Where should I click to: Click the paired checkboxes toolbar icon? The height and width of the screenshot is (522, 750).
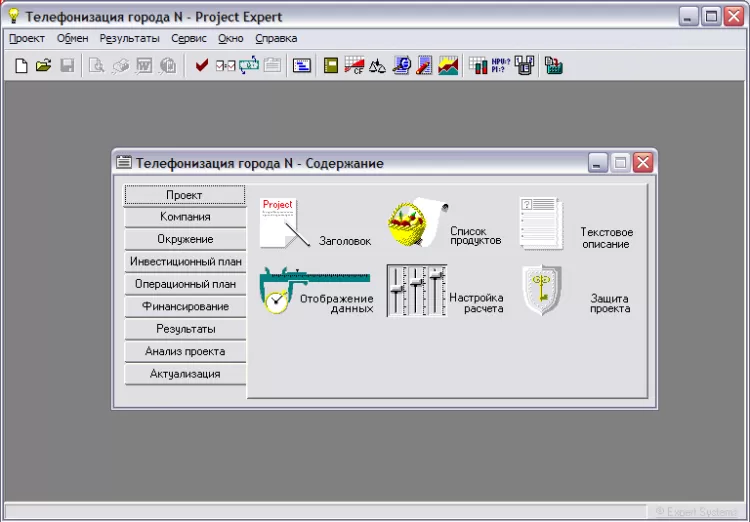pyautogui.click(x=225, y=66)
